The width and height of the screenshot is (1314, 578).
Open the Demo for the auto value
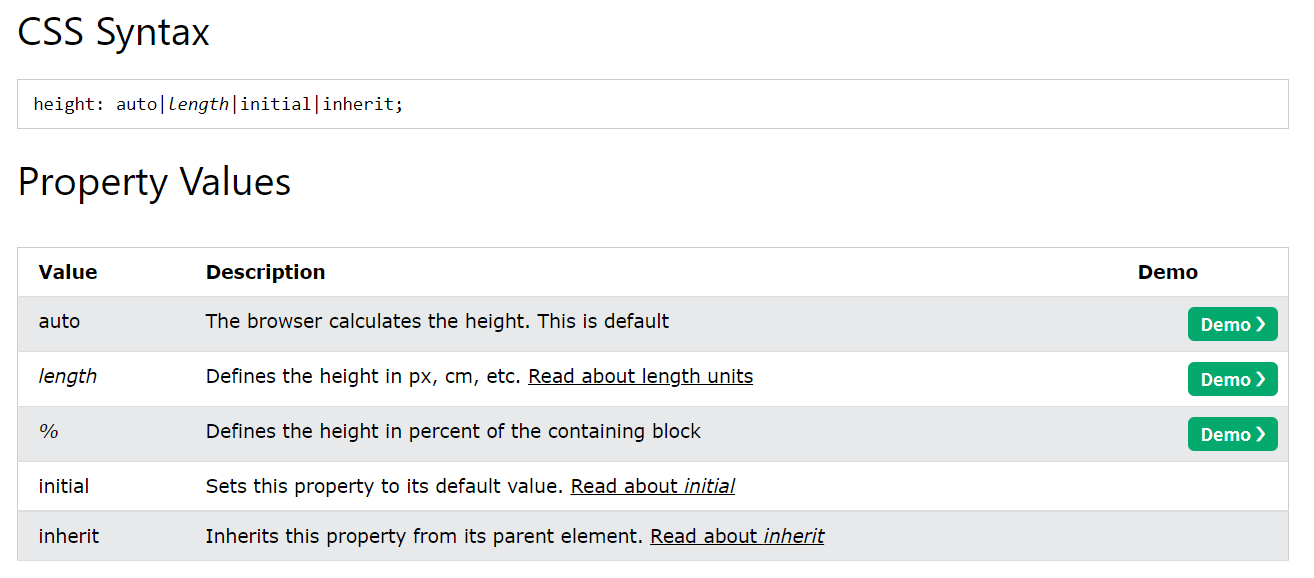(1232, 324)
